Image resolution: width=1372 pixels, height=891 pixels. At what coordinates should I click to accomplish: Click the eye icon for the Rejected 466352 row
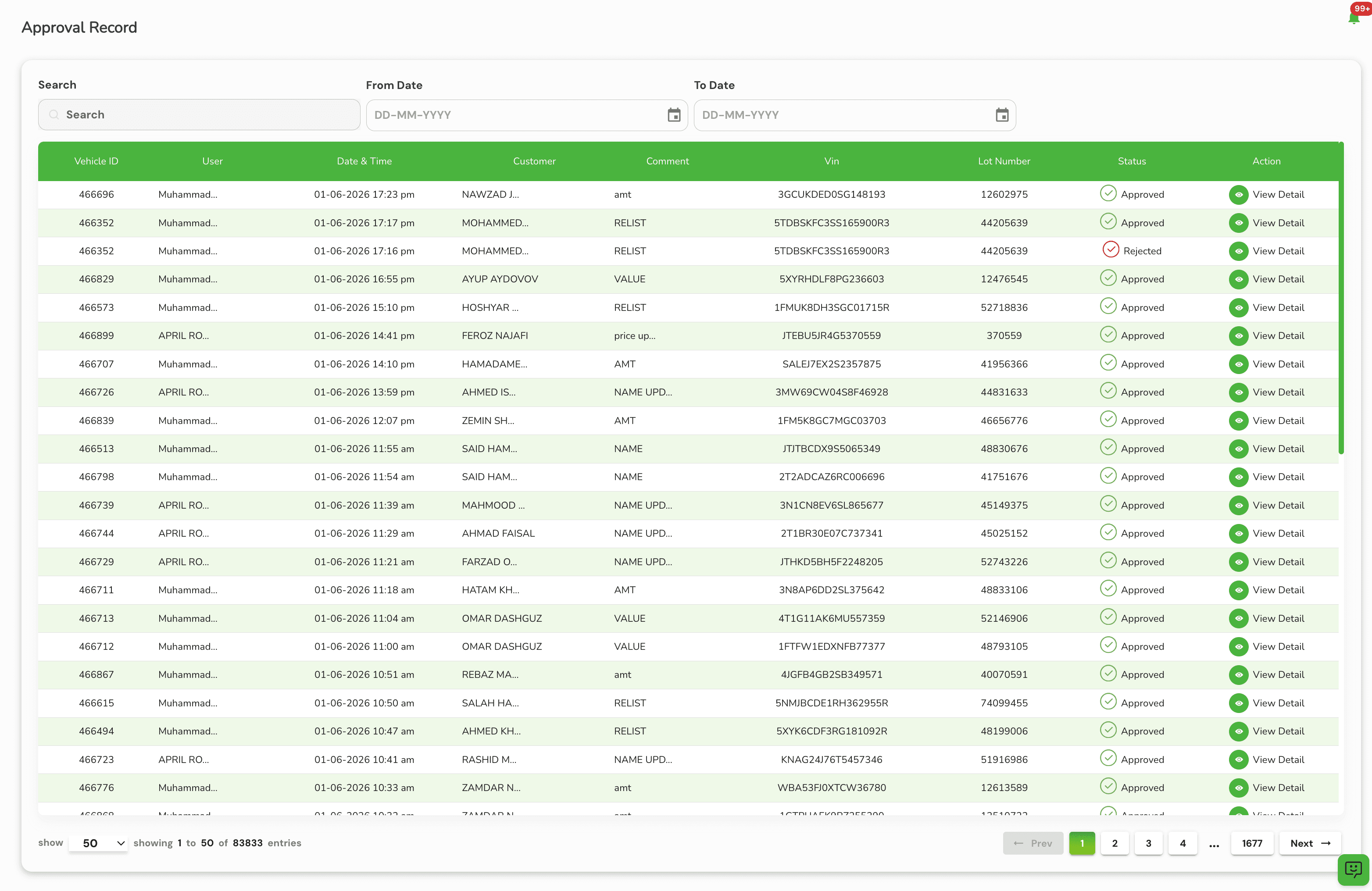1239,251
